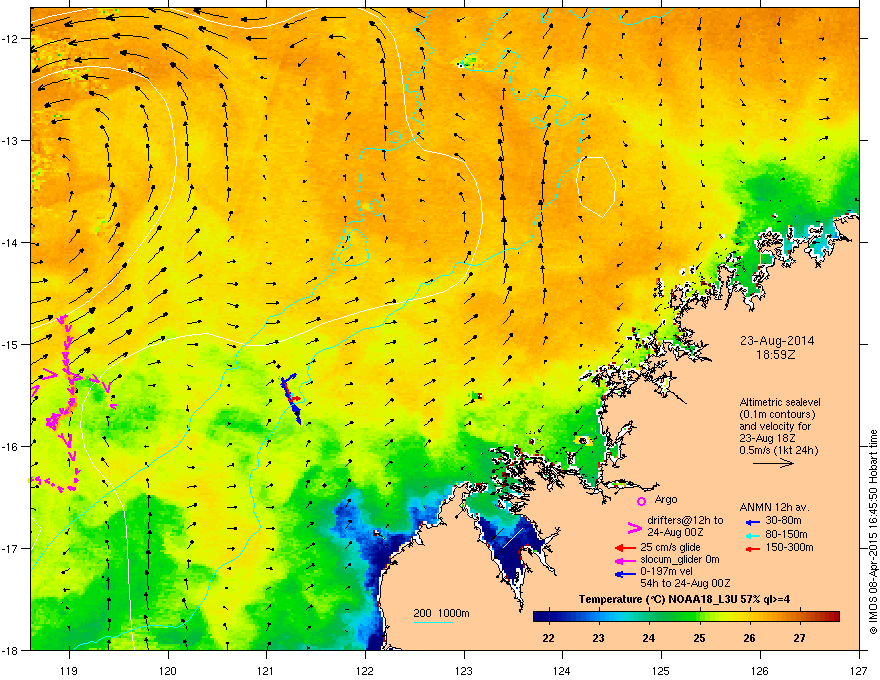Click the longitude axis label 124

[x=562, y=670]
